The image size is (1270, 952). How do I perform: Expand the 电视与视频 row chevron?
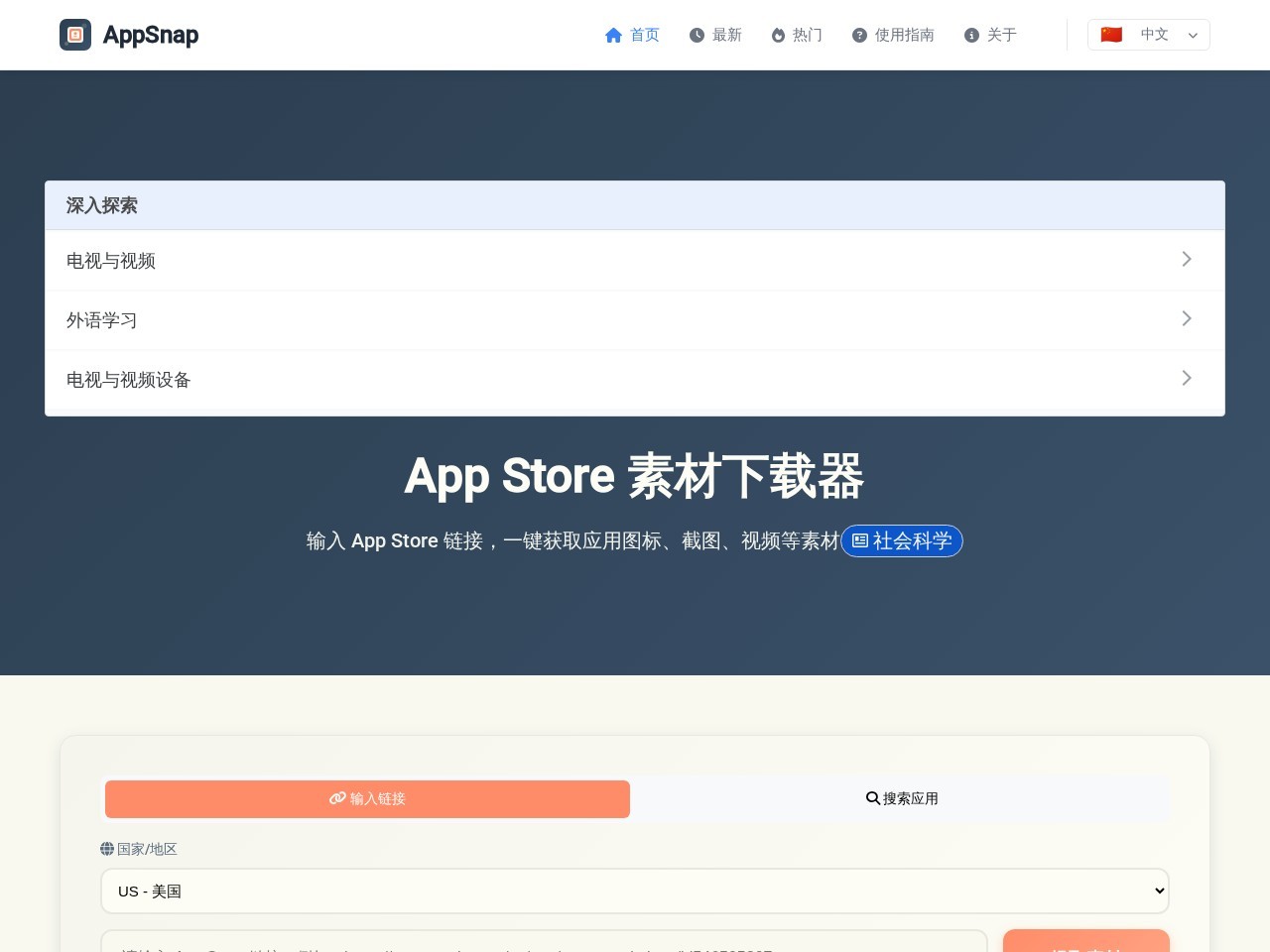pos(1187,259)
